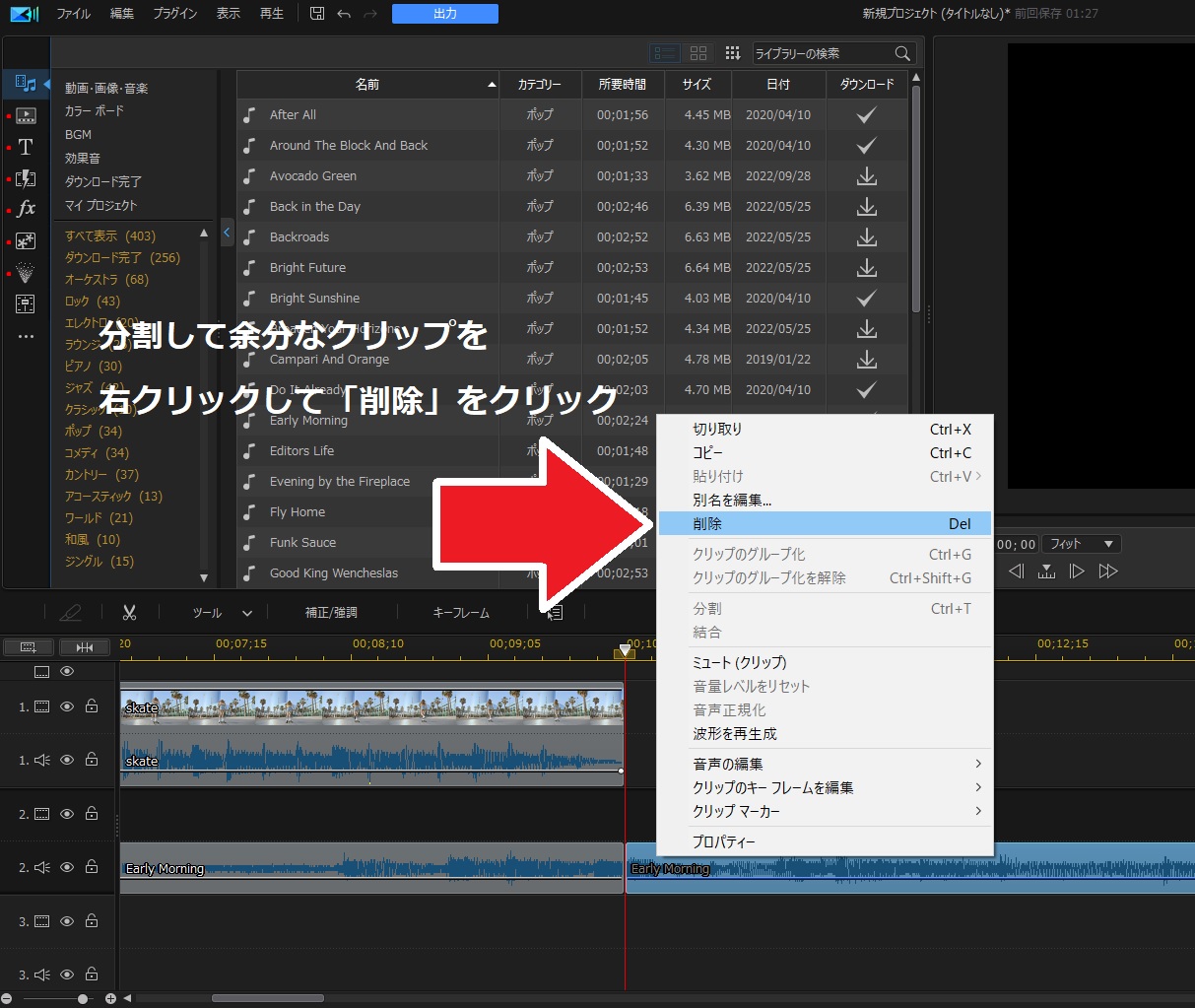Click the save project floppy icon
Viewport: 1195px width, 1008px height.
317,14
